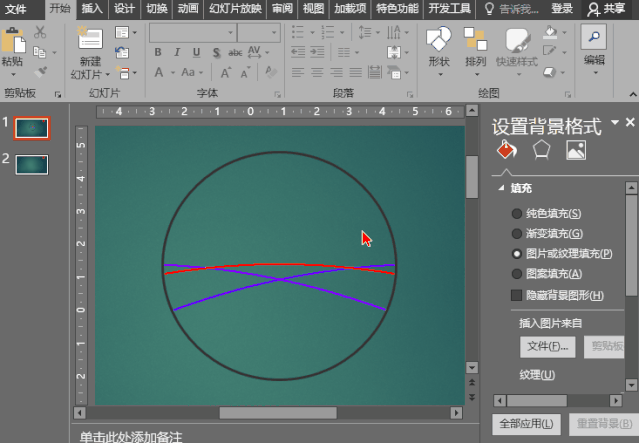
Task: Click the File (文件(F)...) button
Action: 548,346
